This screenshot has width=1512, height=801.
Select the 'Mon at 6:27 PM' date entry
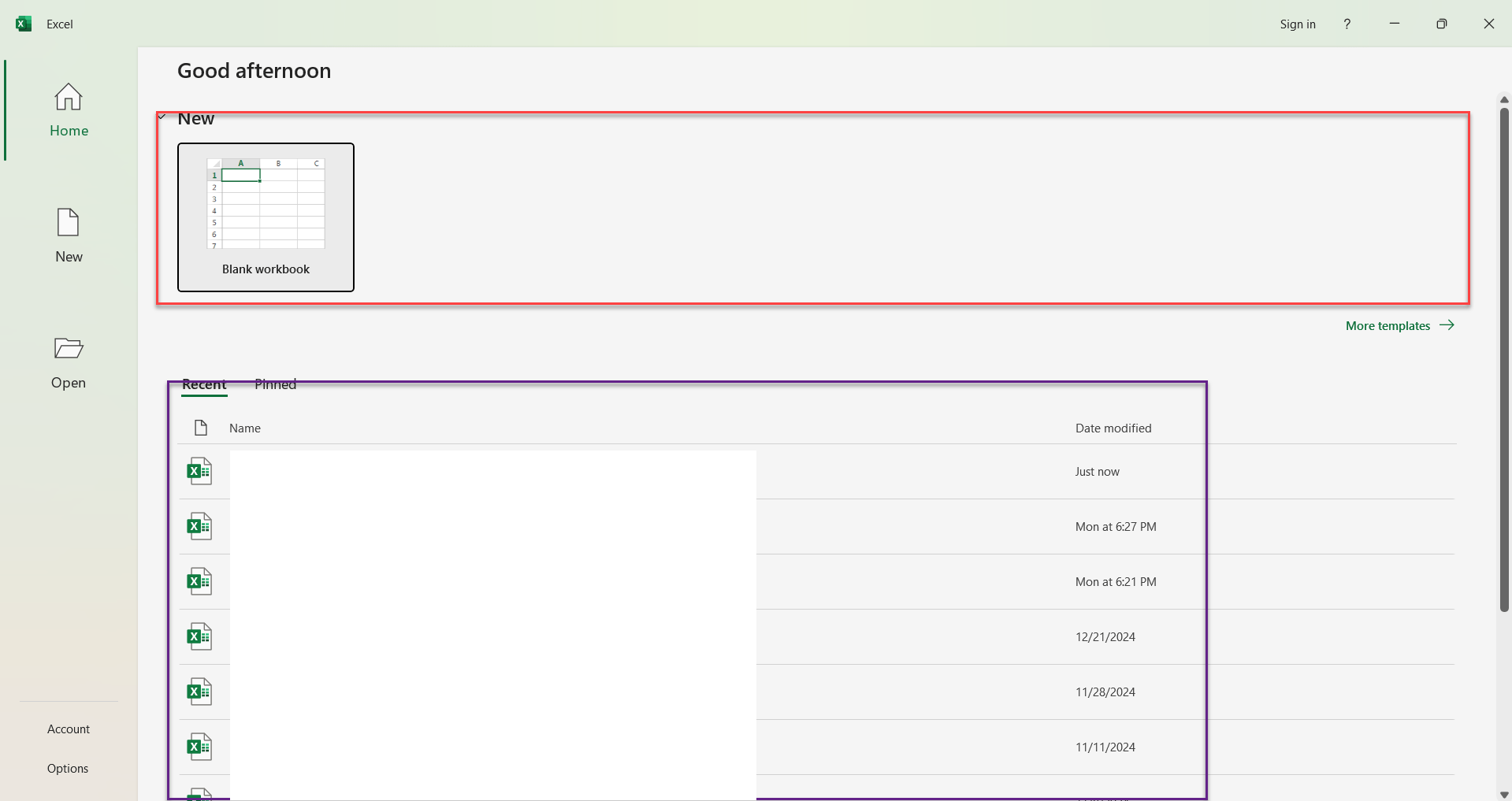point(1116,527)
